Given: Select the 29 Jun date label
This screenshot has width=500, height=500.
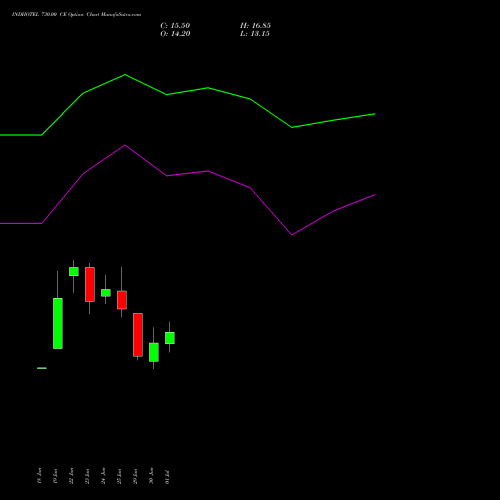Looking at the screenshot, I should (x=135, y=476).
